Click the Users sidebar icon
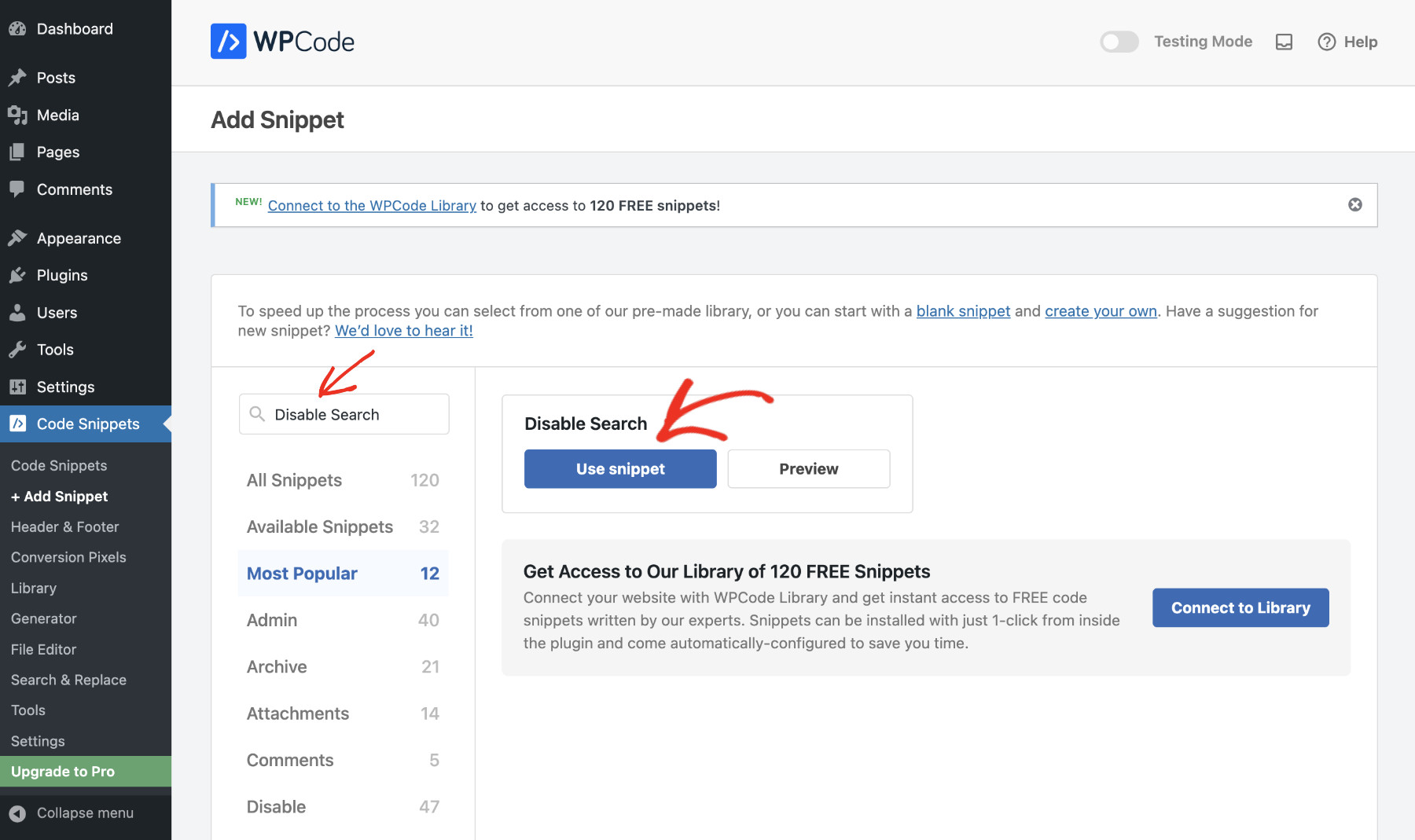 (17, 312)
